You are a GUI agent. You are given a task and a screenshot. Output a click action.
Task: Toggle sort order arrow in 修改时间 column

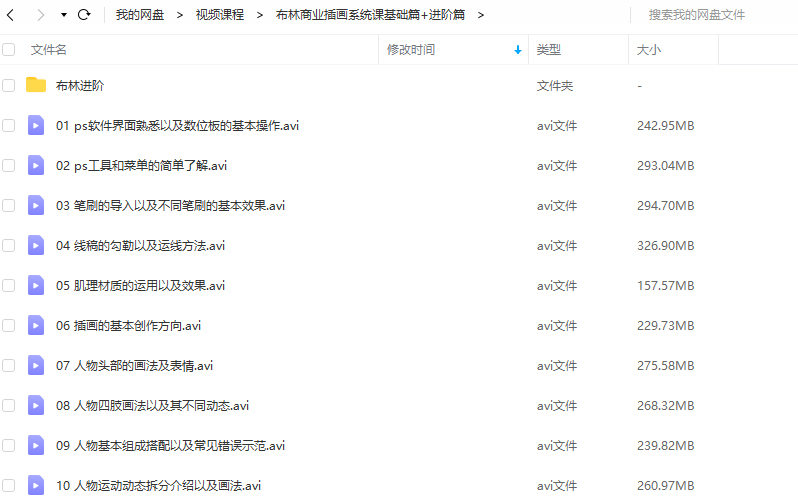pyautogui.click(x=517, y=49)
